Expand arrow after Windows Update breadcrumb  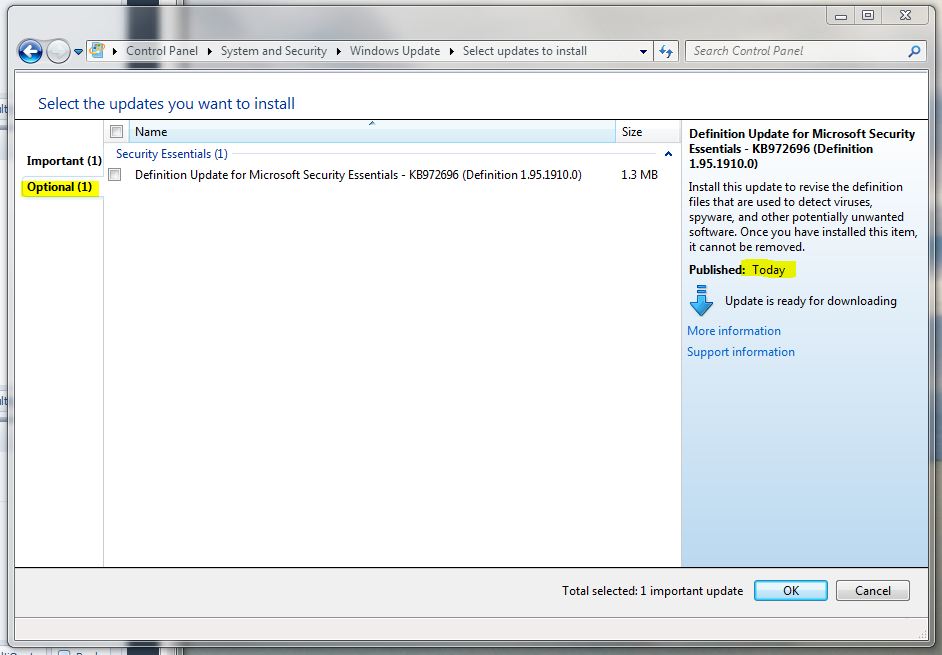click(452, 52)
